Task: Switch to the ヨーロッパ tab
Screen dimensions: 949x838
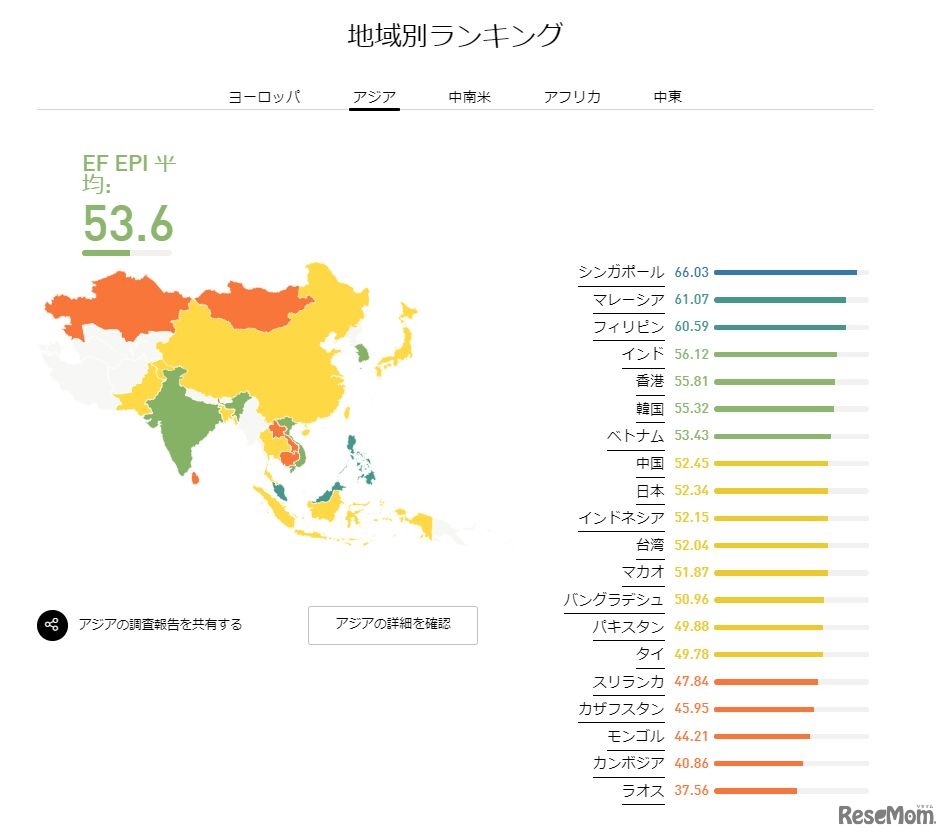Action: pyautogui.click(x=266, y=97)
